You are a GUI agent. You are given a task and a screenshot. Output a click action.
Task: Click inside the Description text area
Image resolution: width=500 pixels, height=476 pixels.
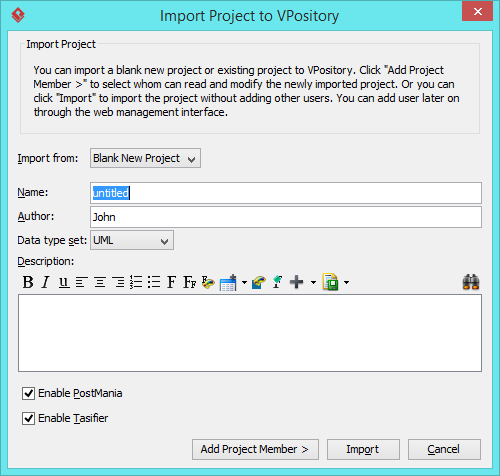(x=250, y=333)
